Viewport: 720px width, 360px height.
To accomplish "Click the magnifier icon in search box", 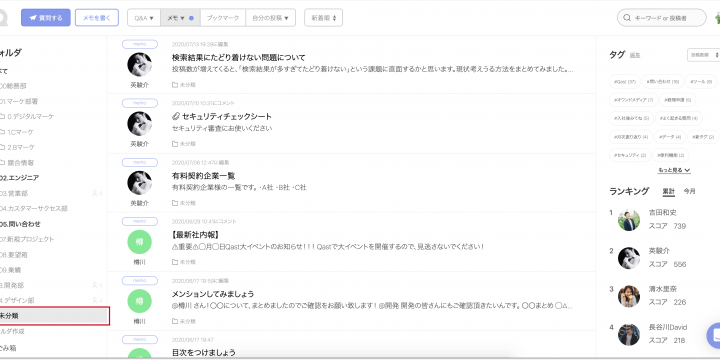I will pyautogui.click(x=626, y=18).
